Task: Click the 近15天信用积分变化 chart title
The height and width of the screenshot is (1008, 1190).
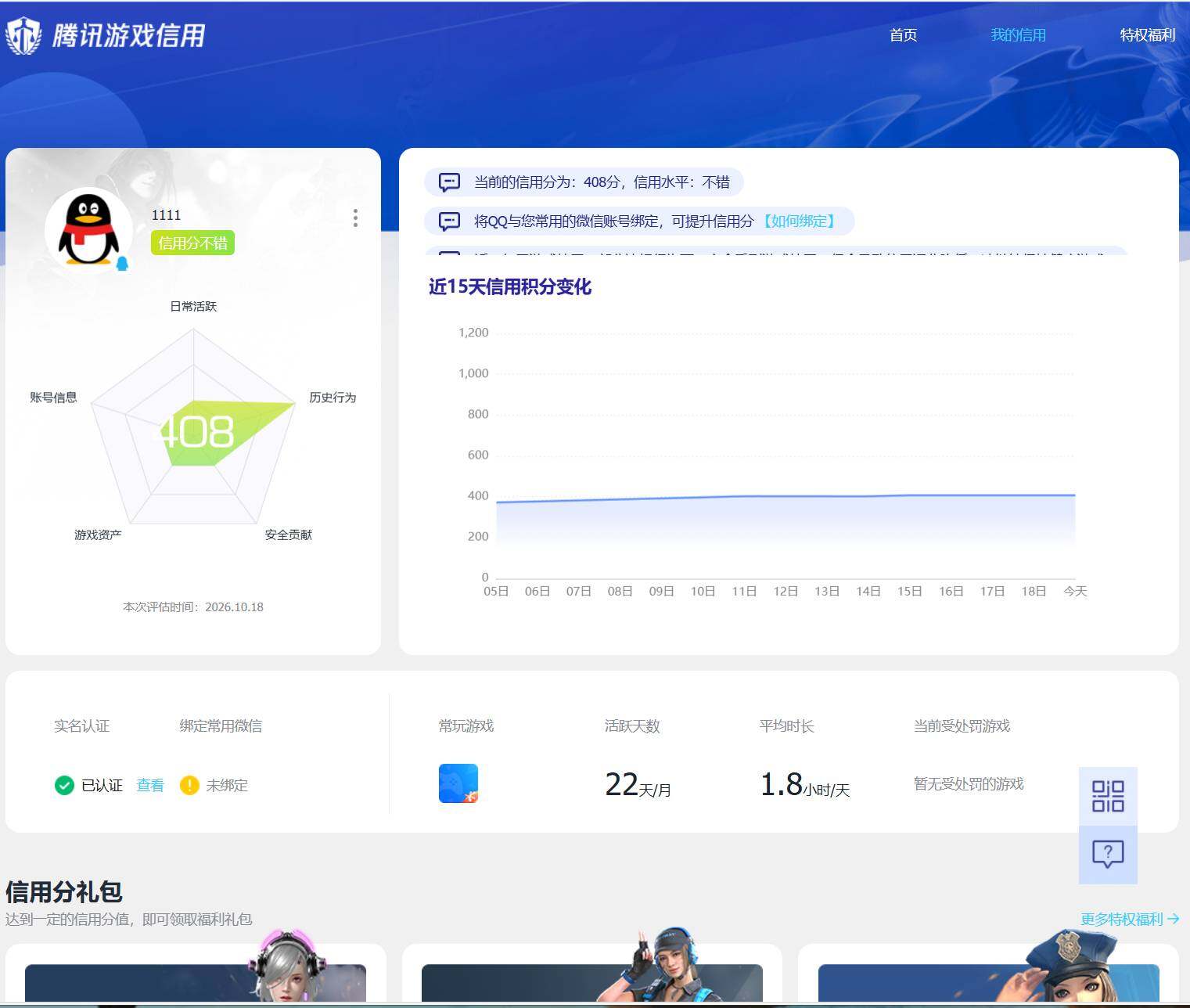Action: point(510,286)
